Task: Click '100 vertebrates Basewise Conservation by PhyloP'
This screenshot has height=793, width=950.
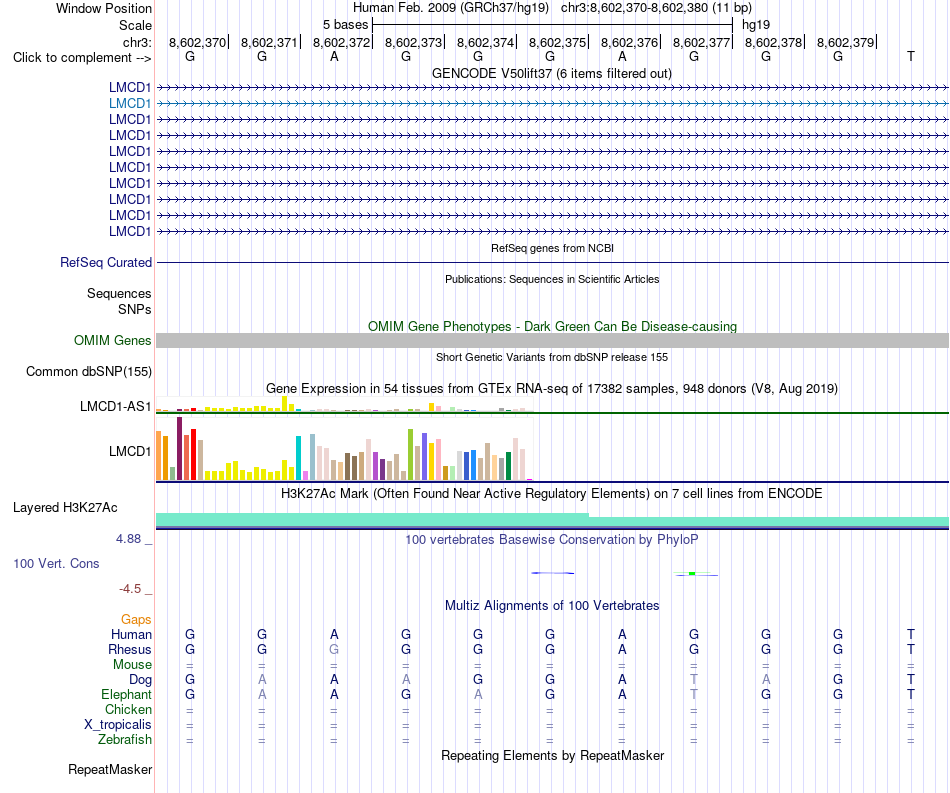Action: 551,539
